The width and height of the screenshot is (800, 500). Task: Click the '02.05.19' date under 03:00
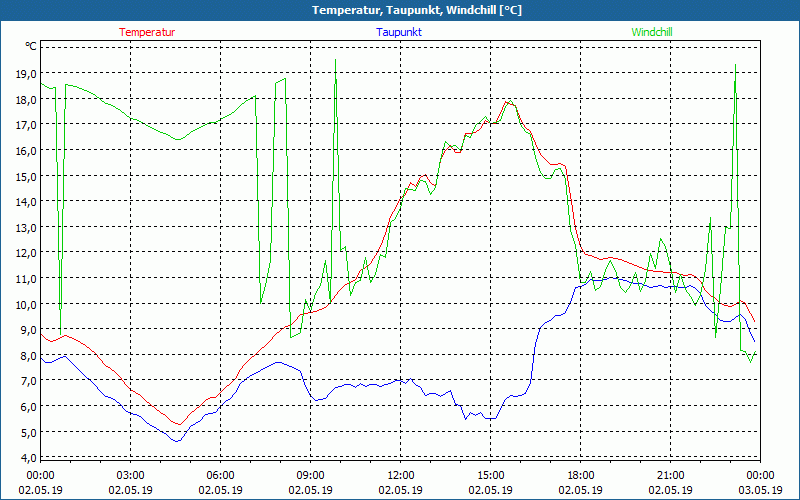tap(131, 490)
